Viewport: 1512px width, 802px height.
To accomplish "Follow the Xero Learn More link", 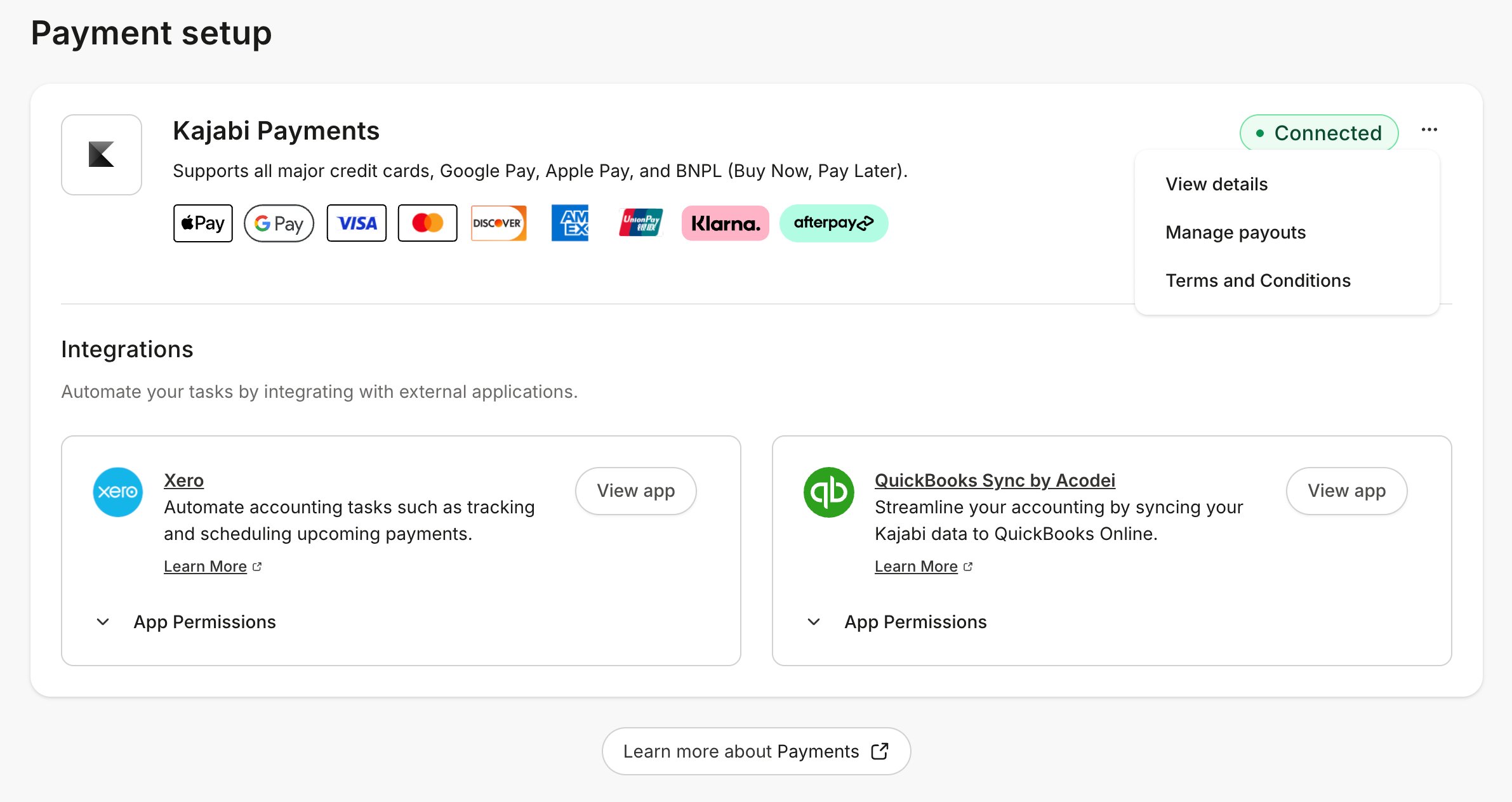I will pyautogui.click(x=205, y=567).
